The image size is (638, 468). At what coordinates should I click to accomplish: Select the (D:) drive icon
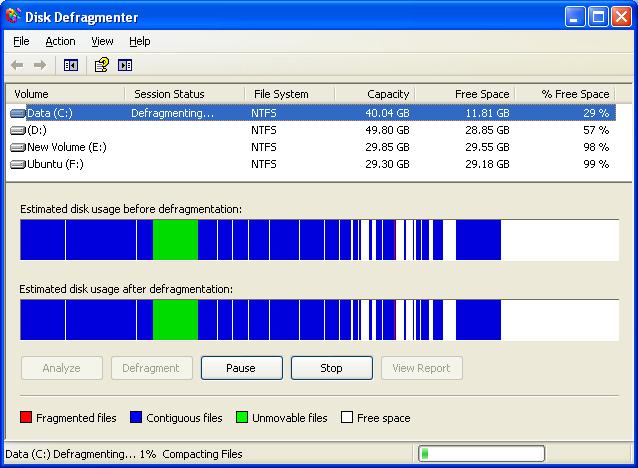[x=17, y=130]
